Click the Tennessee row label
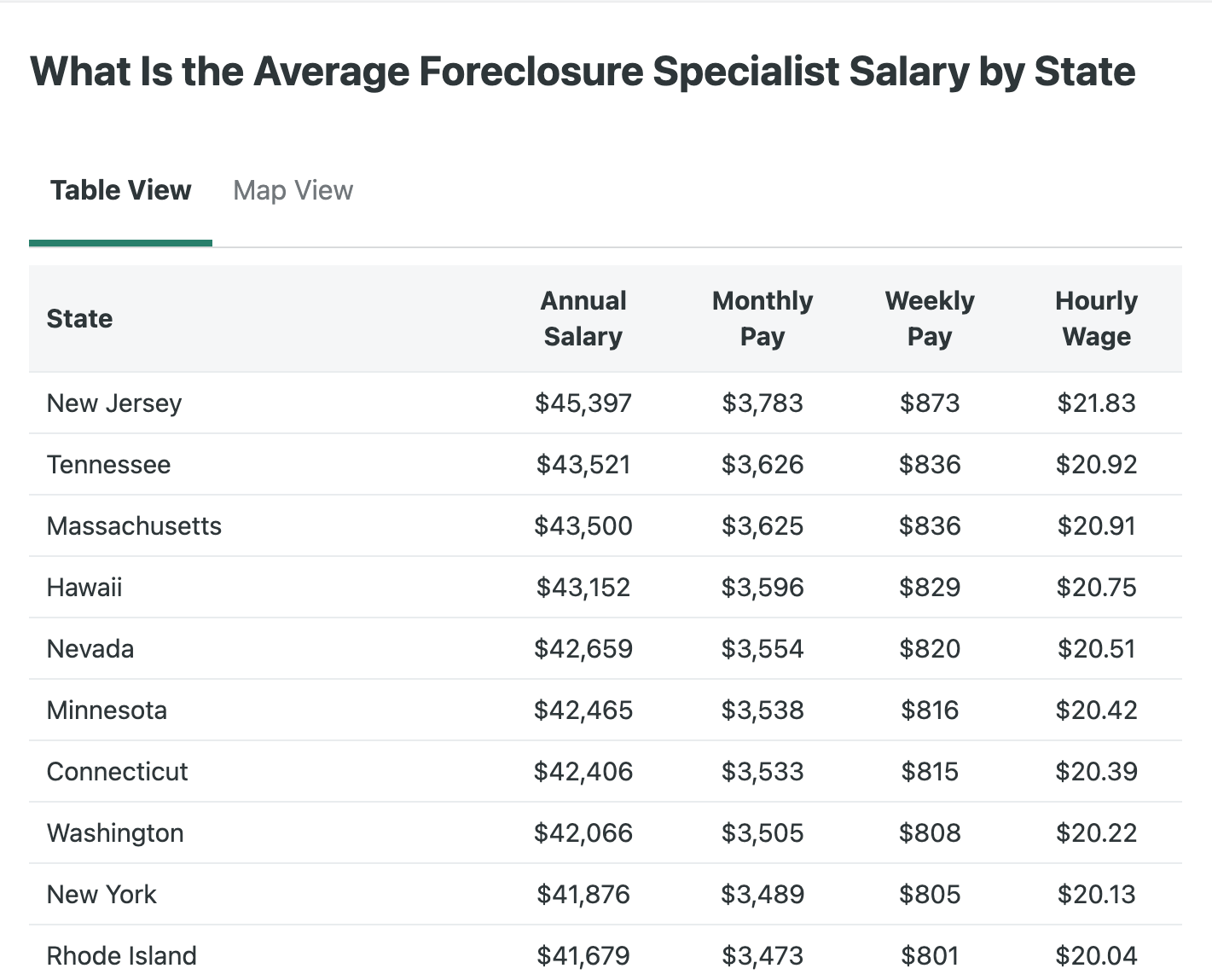The image size is (1212, 980). coord(108,465)
